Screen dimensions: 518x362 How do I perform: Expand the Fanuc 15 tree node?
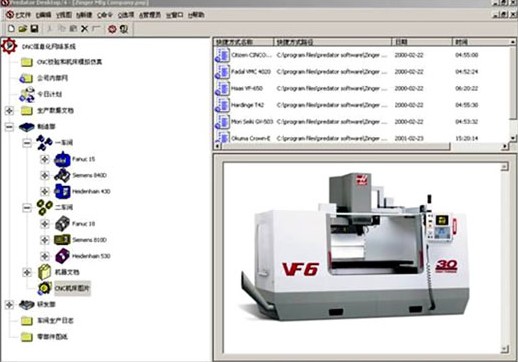tap(44, 159)
